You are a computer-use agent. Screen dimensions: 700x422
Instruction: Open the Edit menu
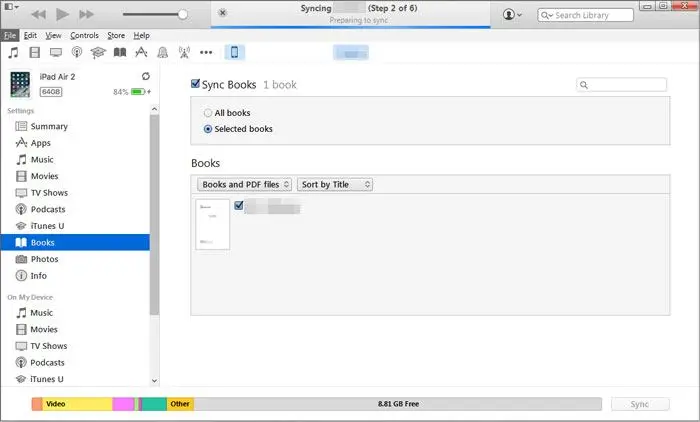(30, 35)
